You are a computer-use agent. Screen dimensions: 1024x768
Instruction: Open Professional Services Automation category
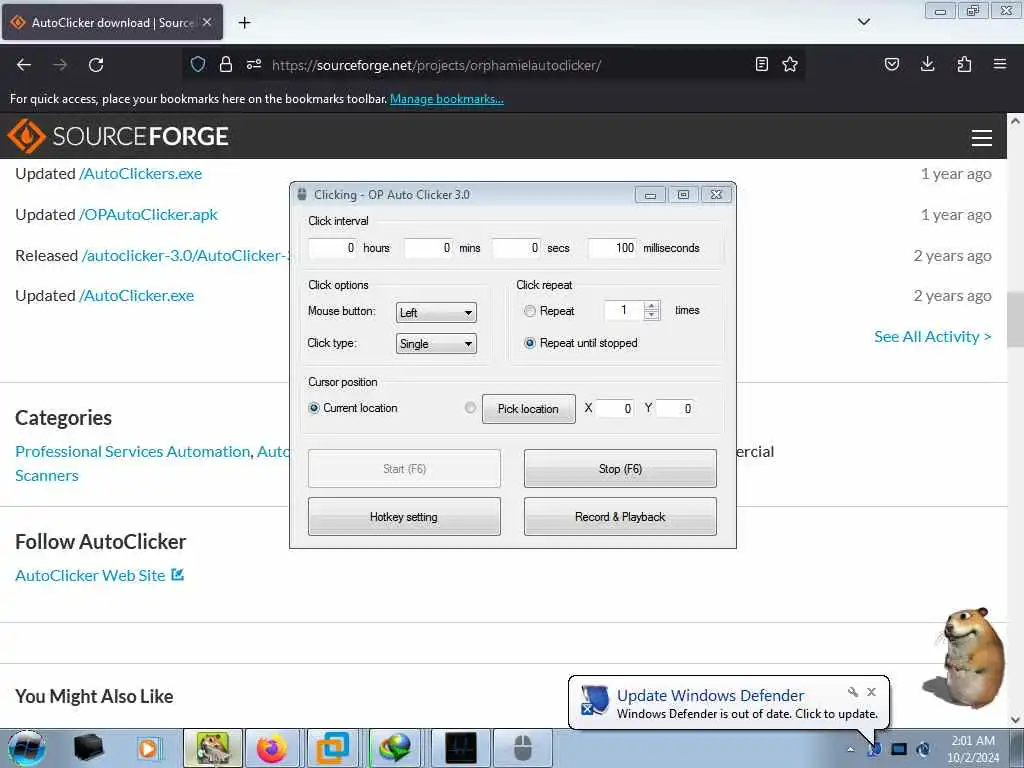point(133,452)
